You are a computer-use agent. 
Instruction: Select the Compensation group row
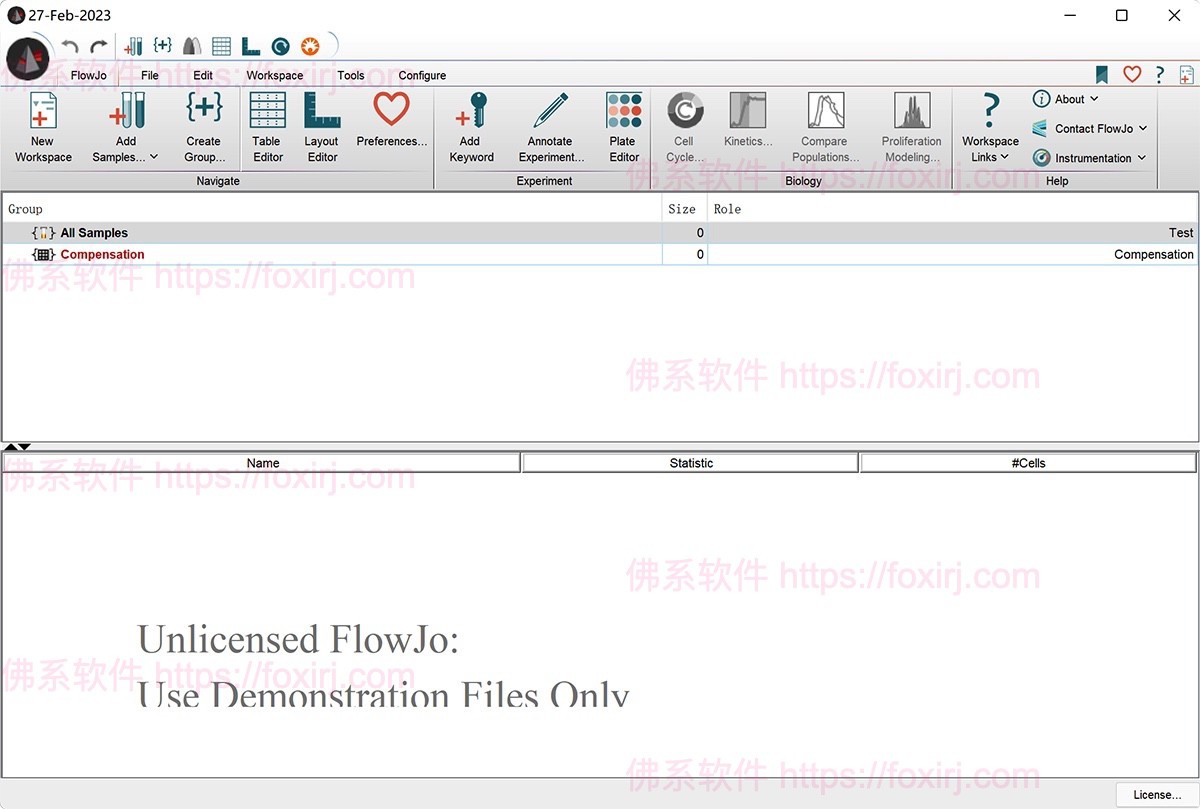point(102,254)
